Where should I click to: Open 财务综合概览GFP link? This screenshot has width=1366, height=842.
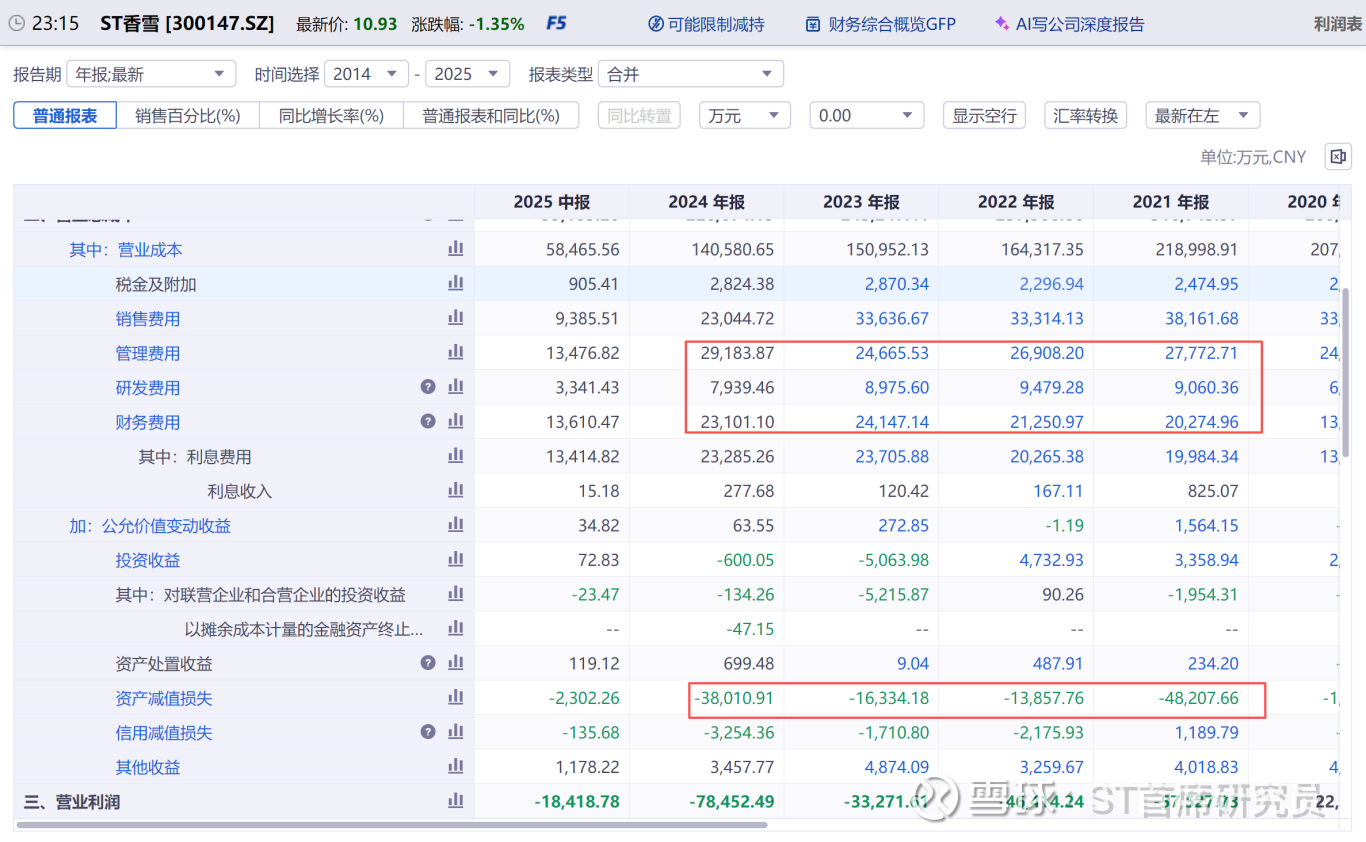tap(881, 24)
